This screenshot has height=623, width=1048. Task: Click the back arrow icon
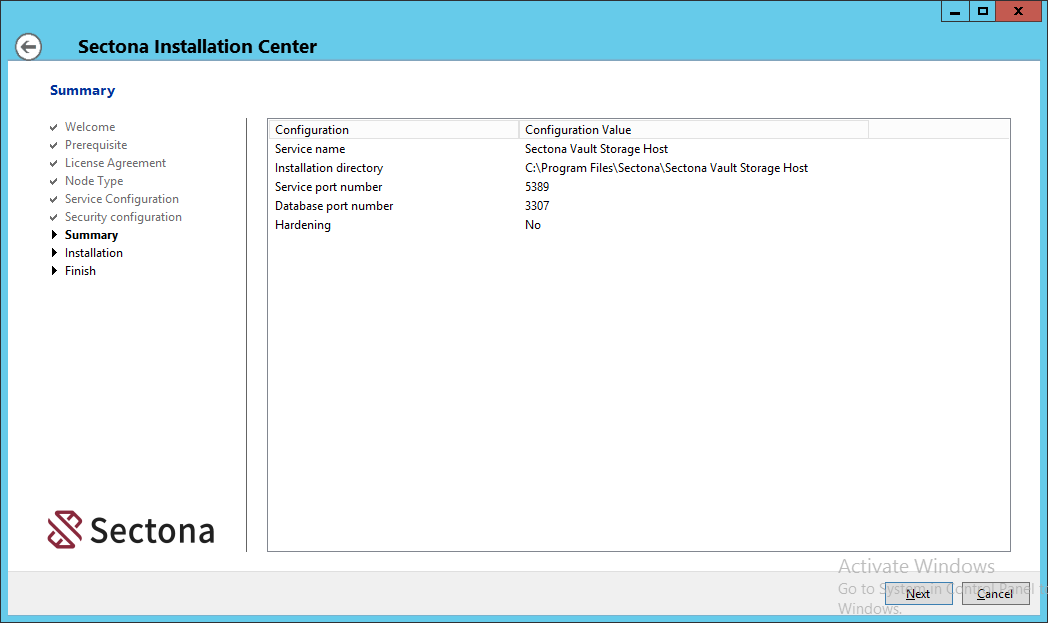pos(29,47)
